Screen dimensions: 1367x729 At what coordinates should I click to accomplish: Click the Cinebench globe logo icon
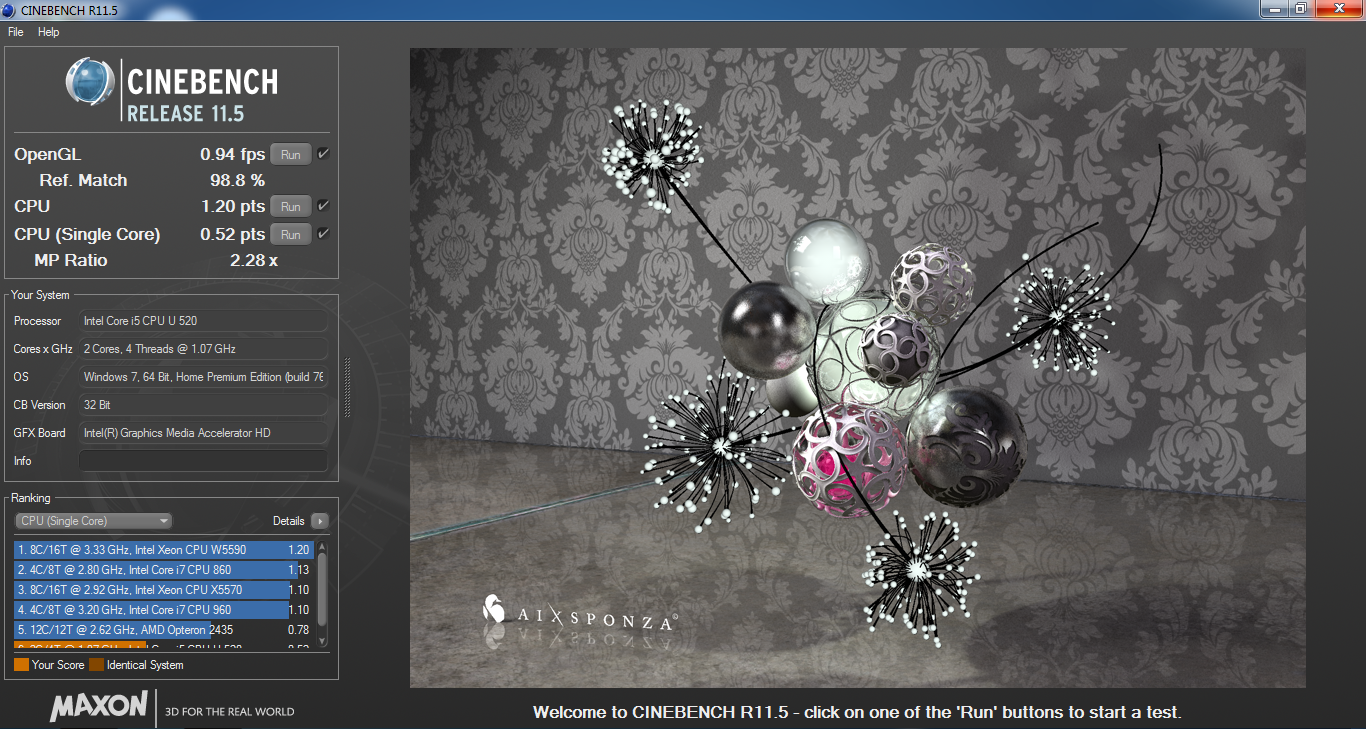[x=90, y=82]
